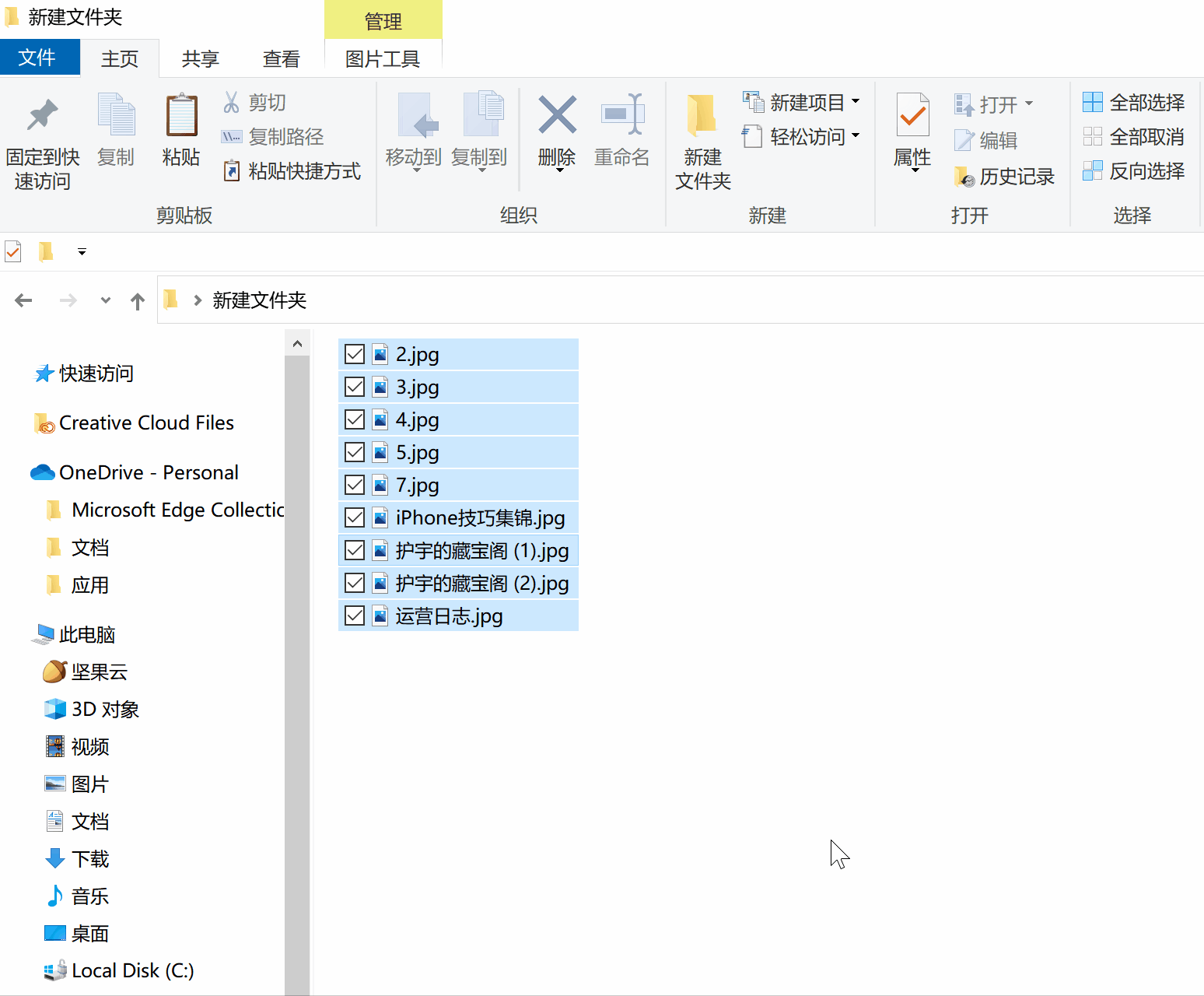Click Invert Selection (反向选择)
The width and height of the screenshot is (1204, 996).
pyautogui.click(x=1134, y=171)
